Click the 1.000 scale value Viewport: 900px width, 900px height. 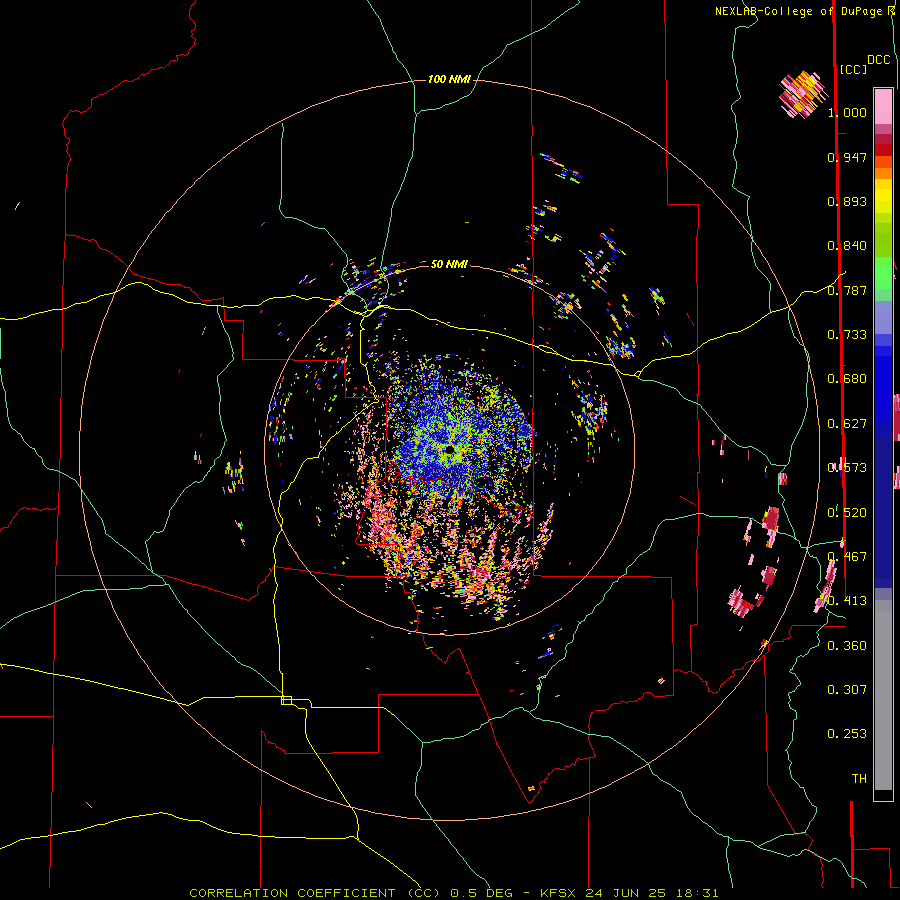847,112
